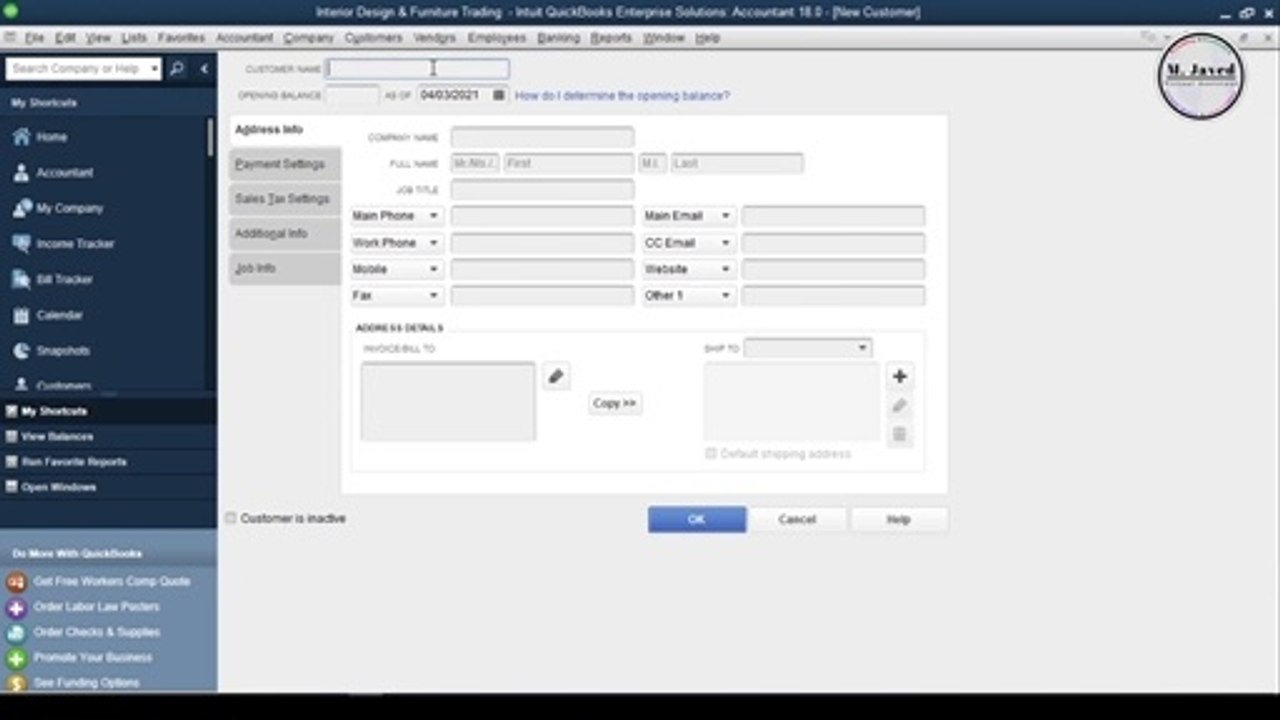Viewport: 1280px width, 720px height.
Task: Click the shortcuts panel scrollbar
Action: [211, 137]
